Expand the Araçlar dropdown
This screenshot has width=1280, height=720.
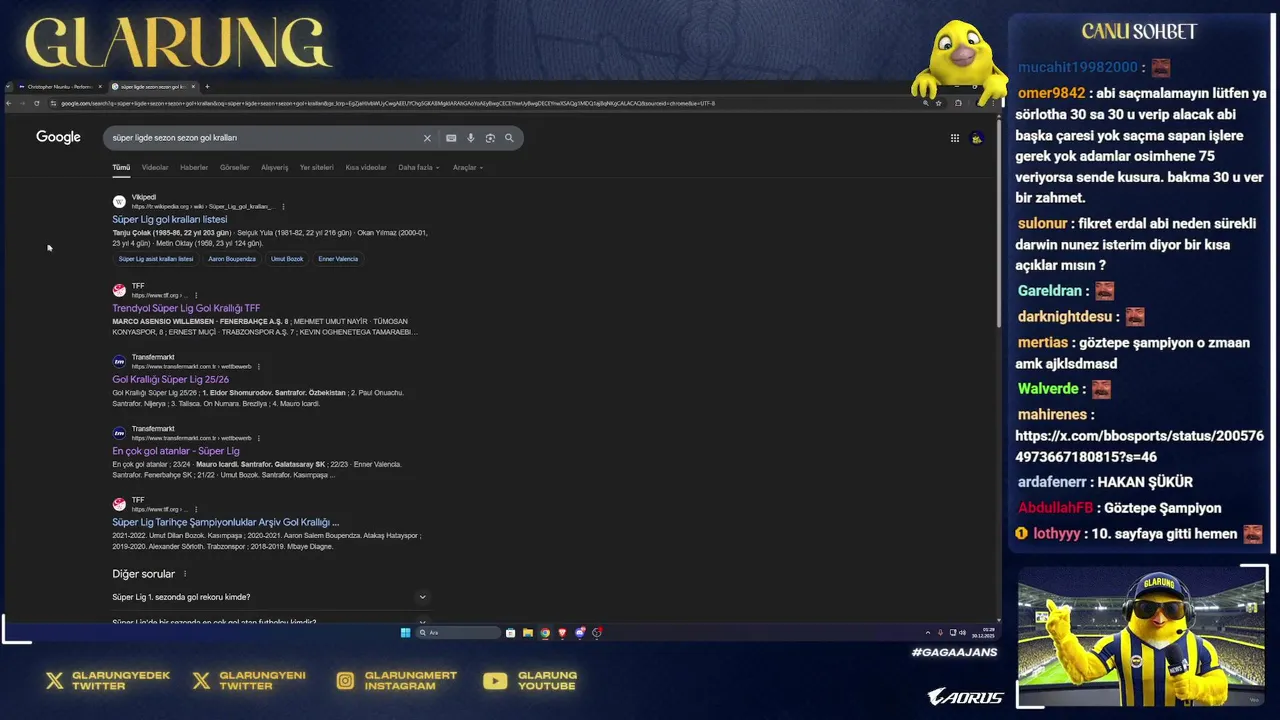(467, 167)
